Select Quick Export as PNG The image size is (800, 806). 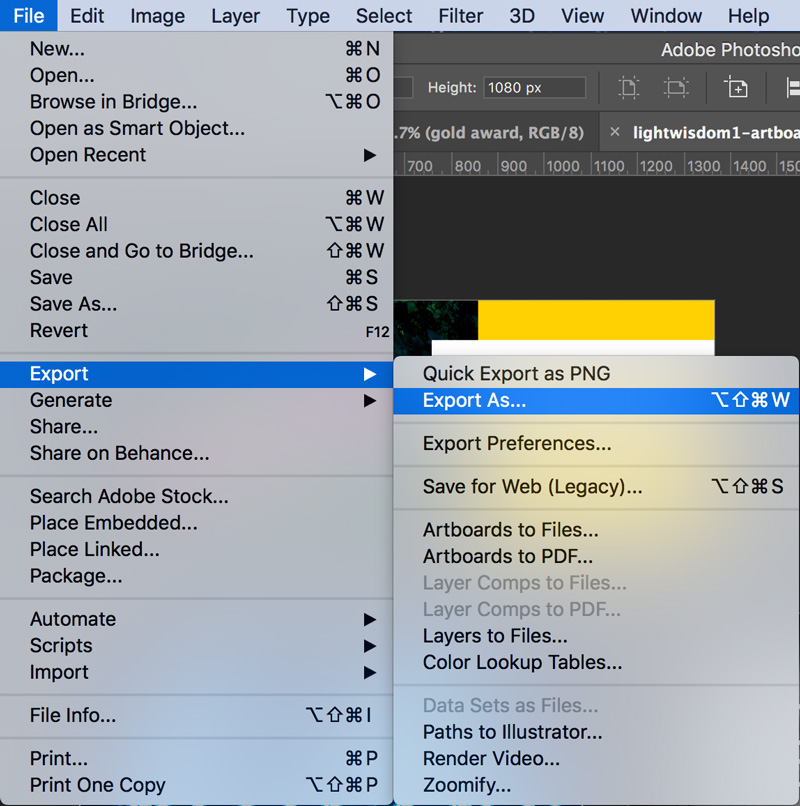(596, 374)
